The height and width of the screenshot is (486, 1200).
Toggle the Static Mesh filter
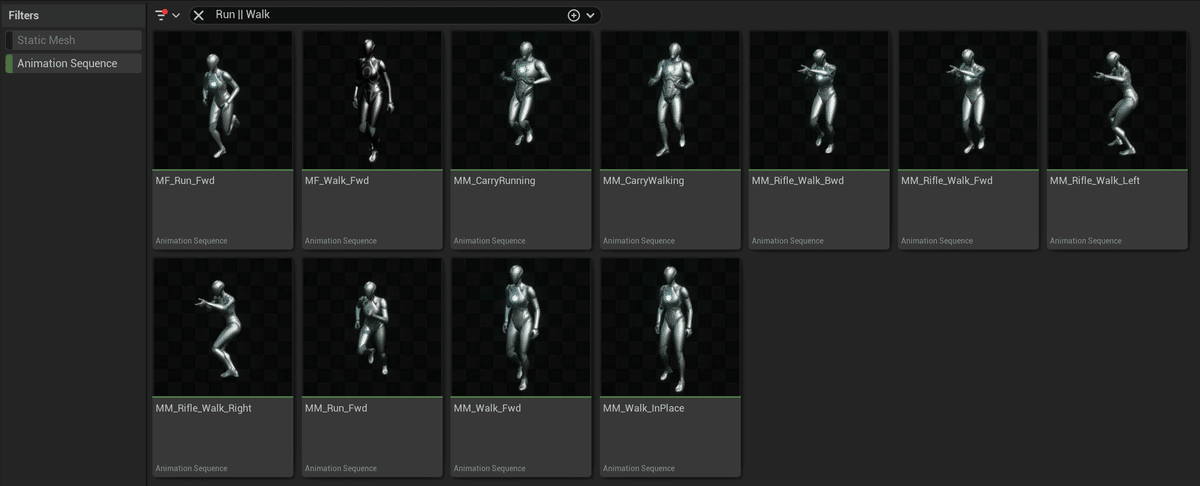click(x=73, y=40)
